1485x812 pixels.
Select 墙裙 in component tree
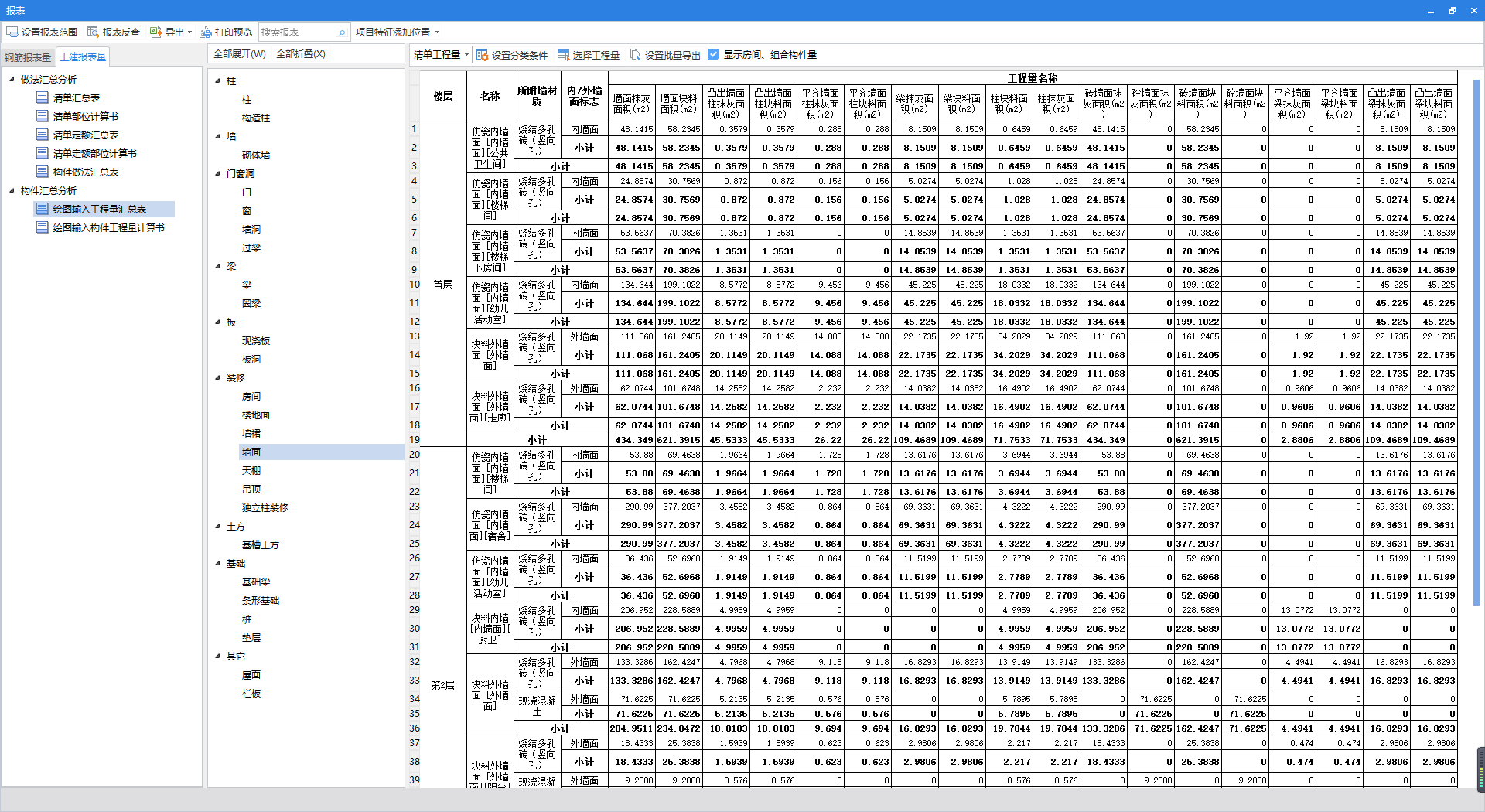coord(251,433)
